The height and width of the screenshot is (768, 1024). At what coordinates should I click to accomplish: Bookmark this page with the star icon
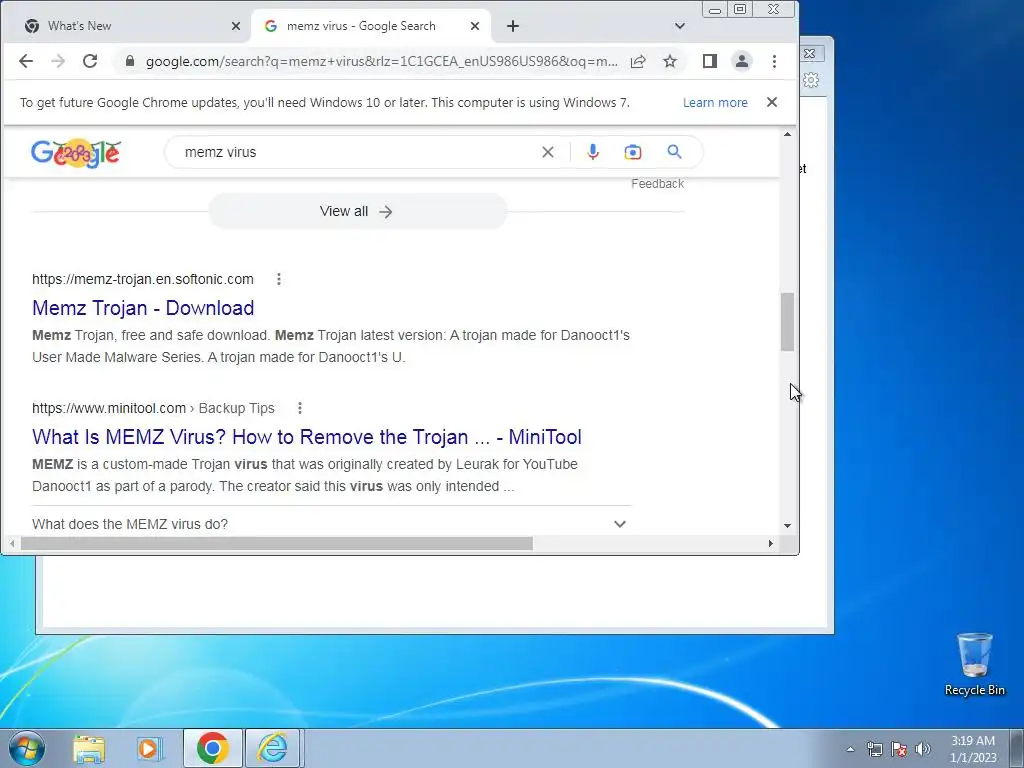click(x=669, y=61)
